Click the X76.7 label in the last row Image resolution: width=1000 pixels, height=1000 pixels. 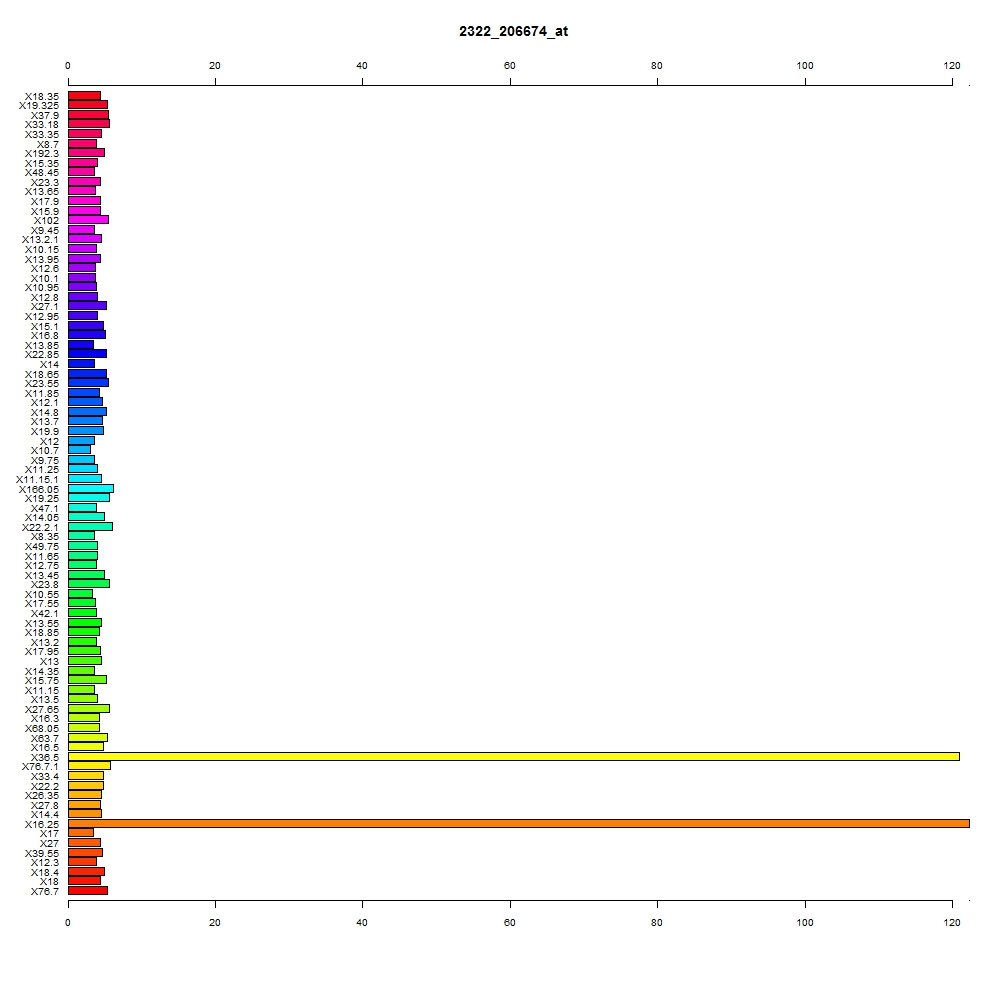pos(45,892)
